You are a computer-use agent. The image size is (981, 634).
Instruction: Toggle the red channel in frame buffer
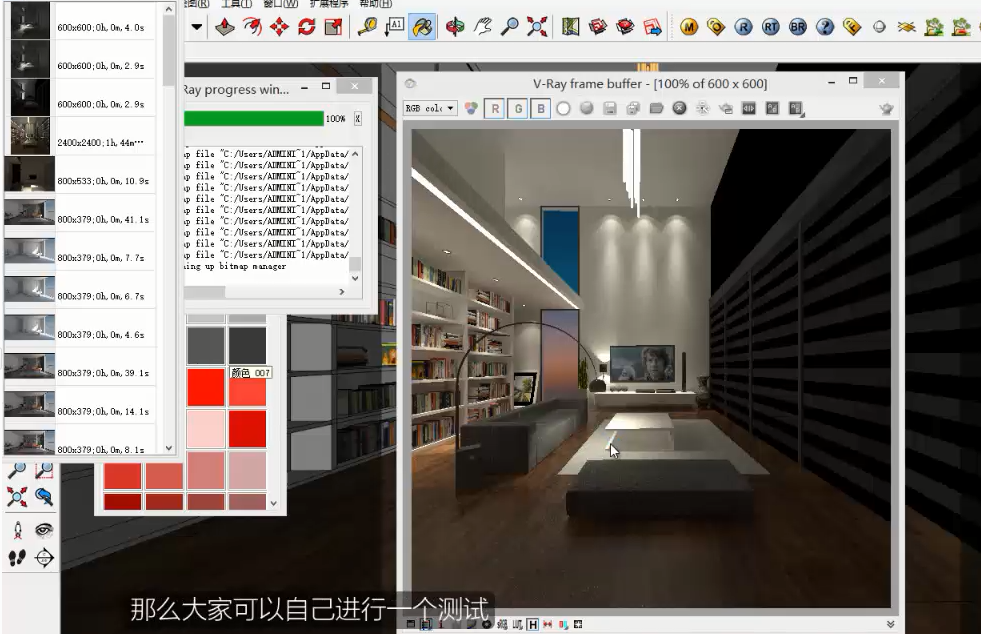[495, 108]
